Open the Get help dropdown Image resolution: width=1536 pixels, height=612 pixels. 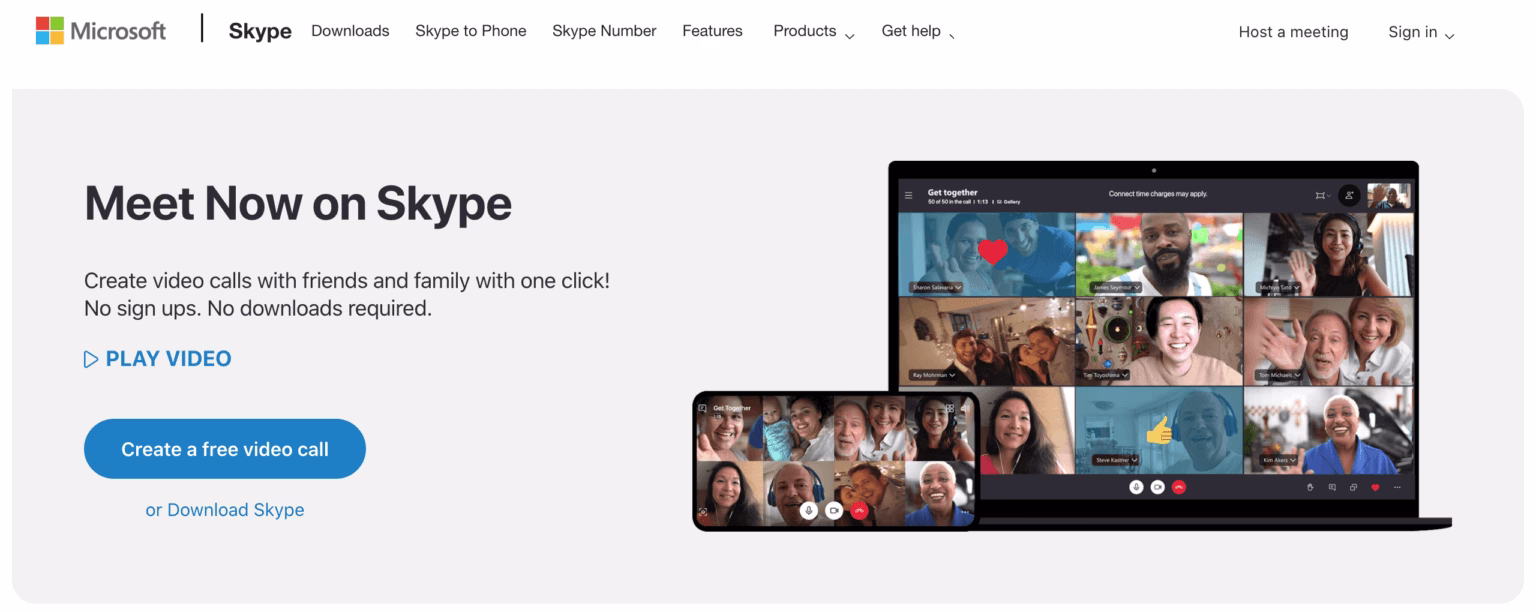click(918, 31)
